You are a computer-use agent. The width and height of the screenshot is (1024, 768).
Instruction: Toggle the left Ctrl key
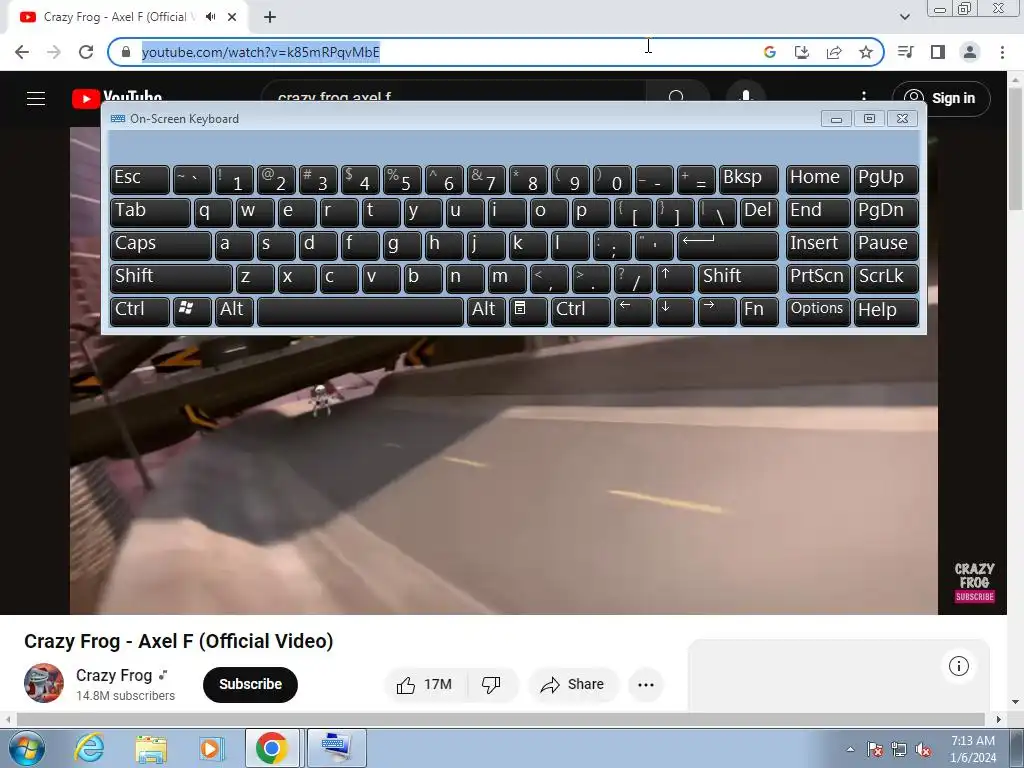click(140, 310)
